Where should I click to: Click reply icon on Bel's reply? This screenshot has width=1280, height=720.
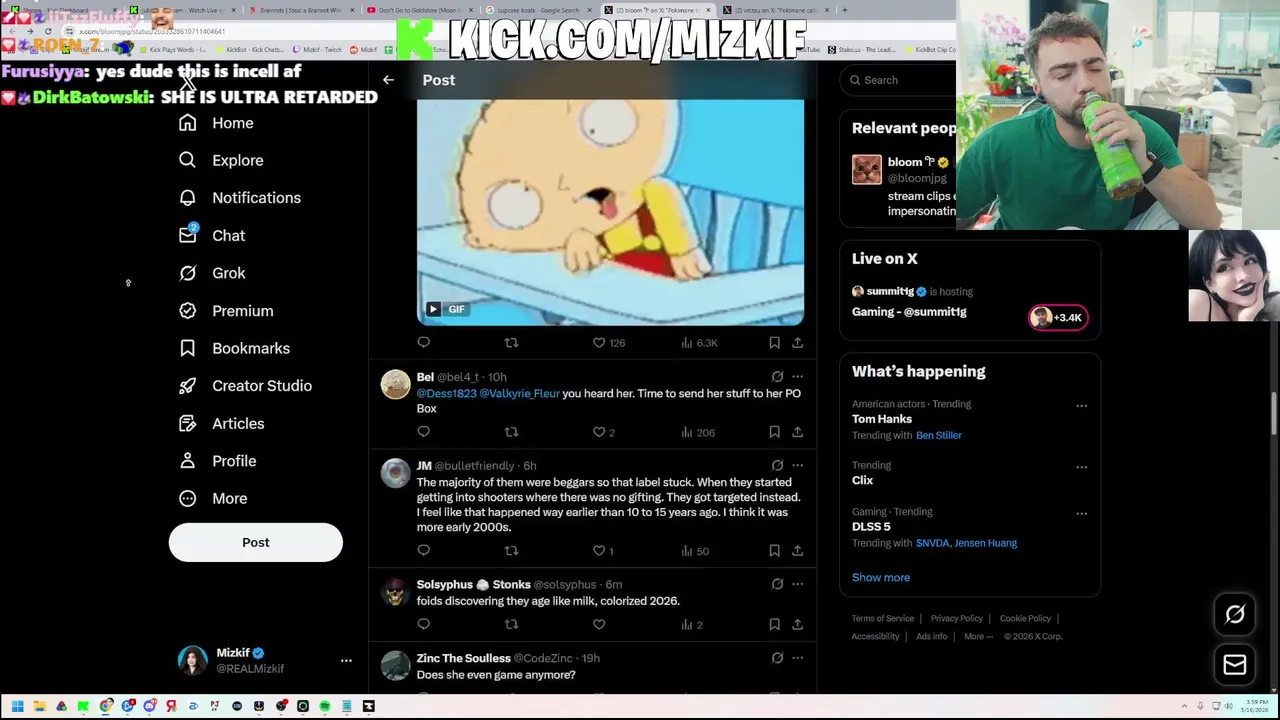(x=424, y=432)
